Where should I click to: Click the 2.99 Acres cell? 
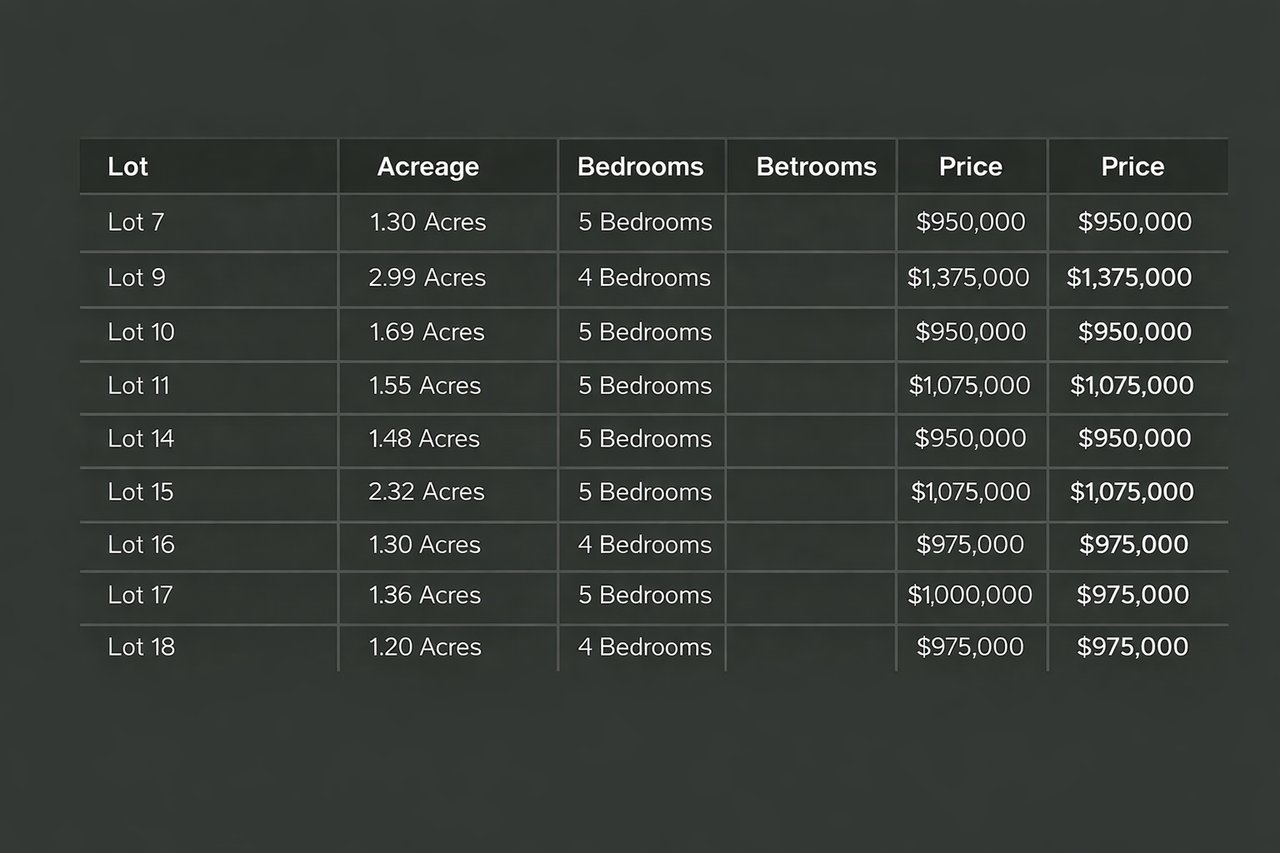pyautogui.click(x=427, y=277)
